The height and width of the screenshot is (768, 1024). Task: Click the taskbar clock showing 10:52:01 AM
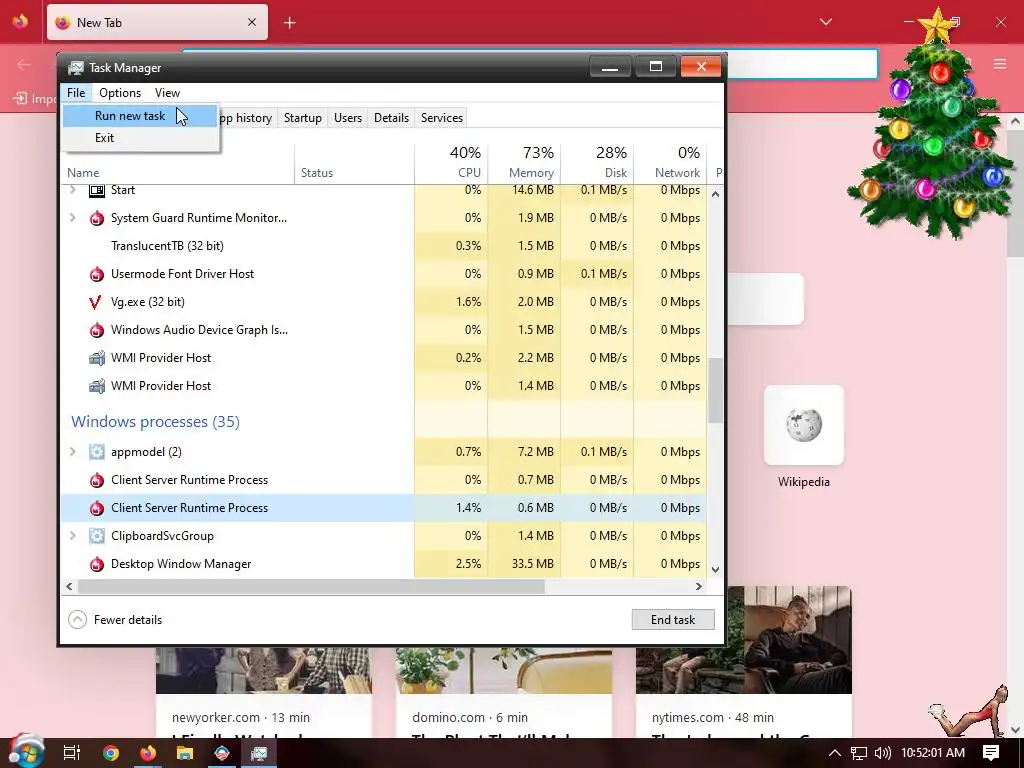(933, 753)
